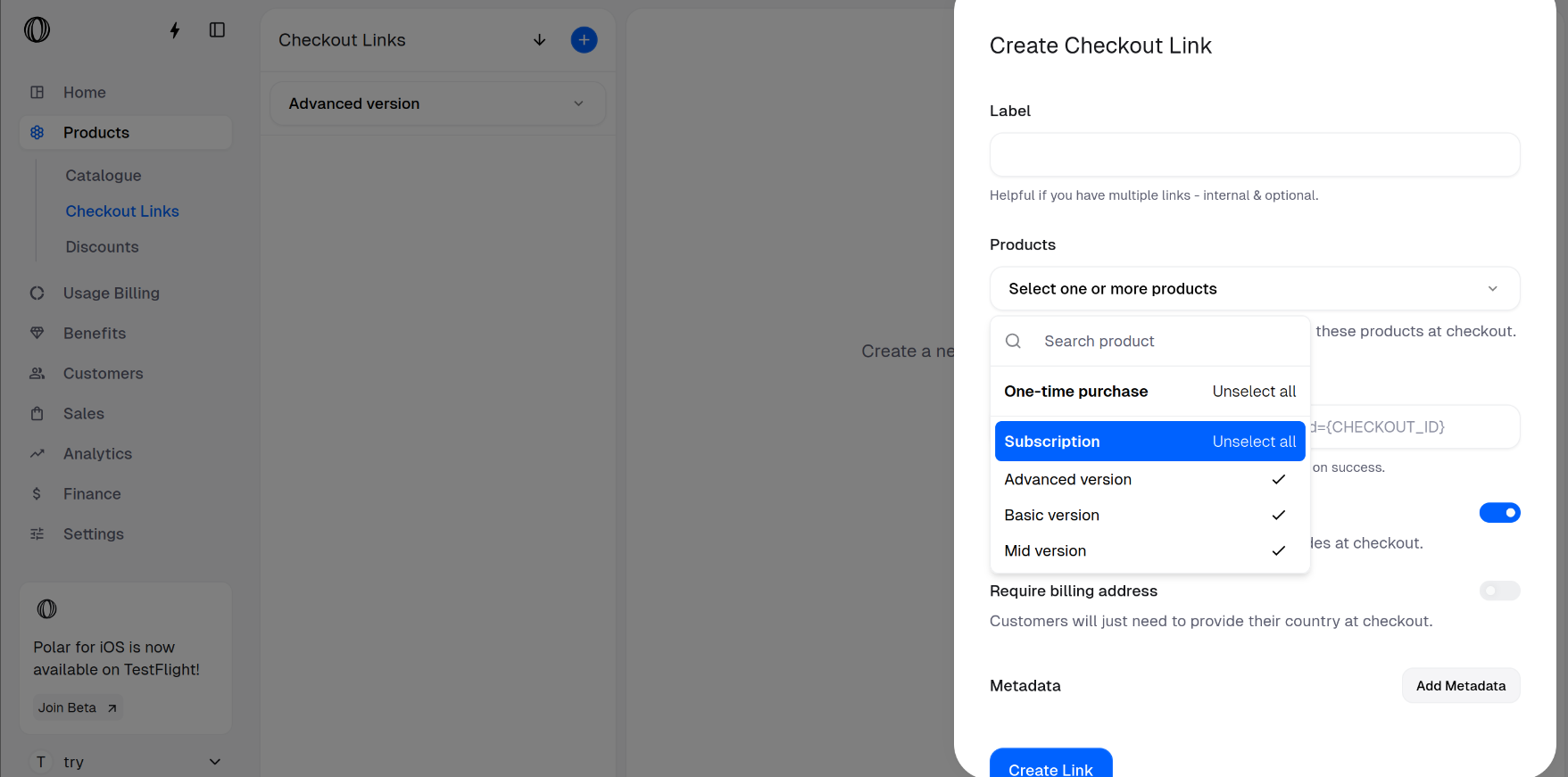The height and width of the screenshot is (777, 1568).
Task: Click the Polar logo in the sidebar header
Action: click(x=37, y=30)
